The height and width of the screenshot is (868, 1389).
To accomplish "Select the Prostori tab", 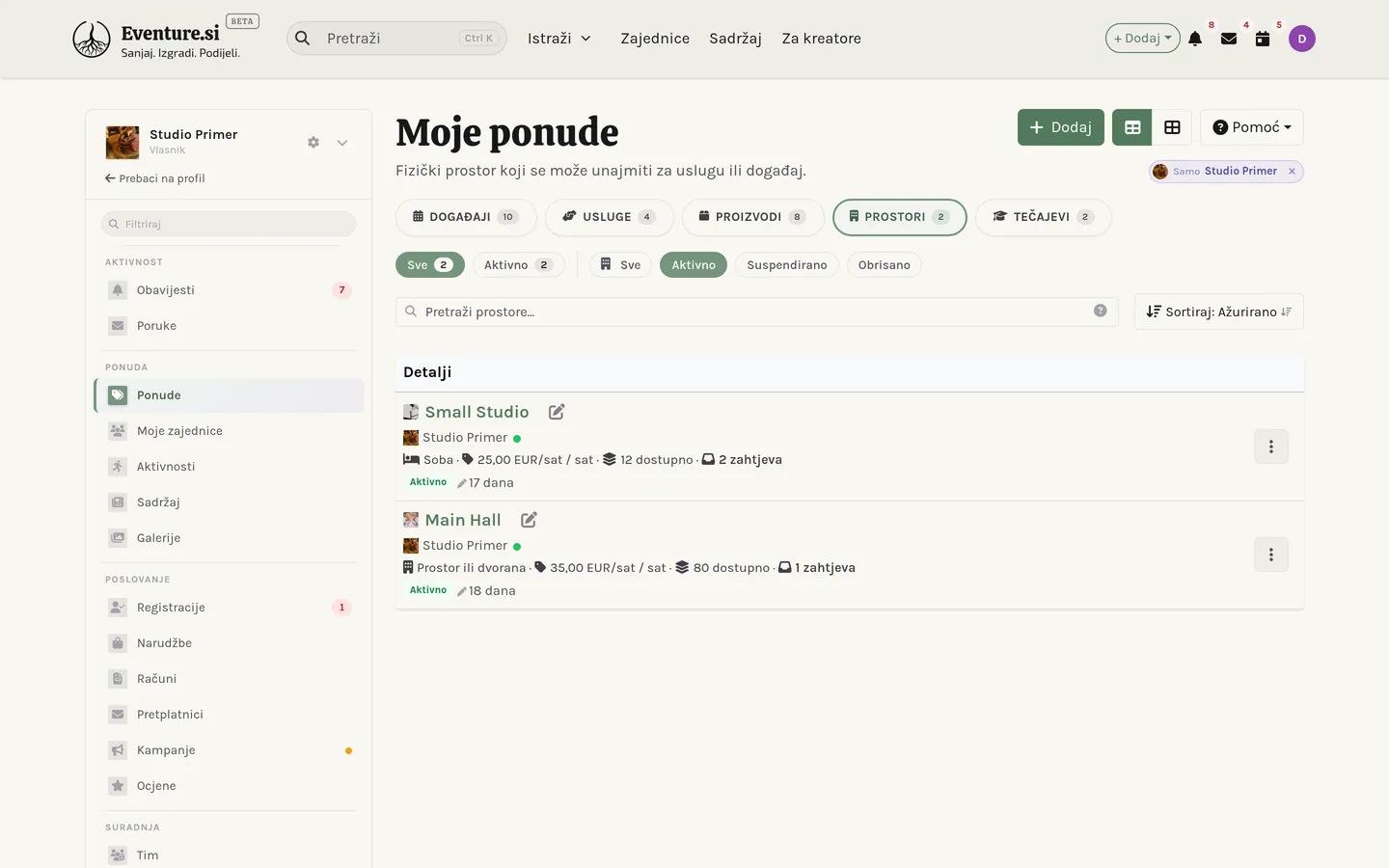I will 899,217.
